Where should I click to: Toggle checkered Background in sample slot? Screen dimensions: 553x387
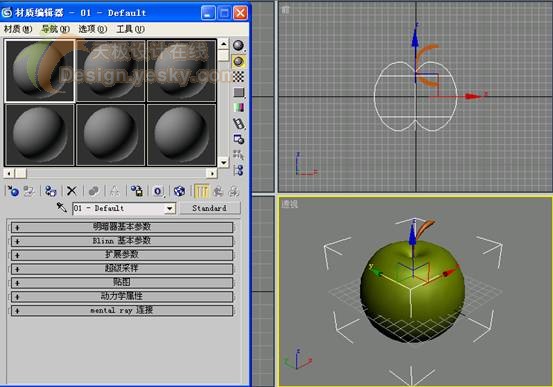click(x=238, y=77)
